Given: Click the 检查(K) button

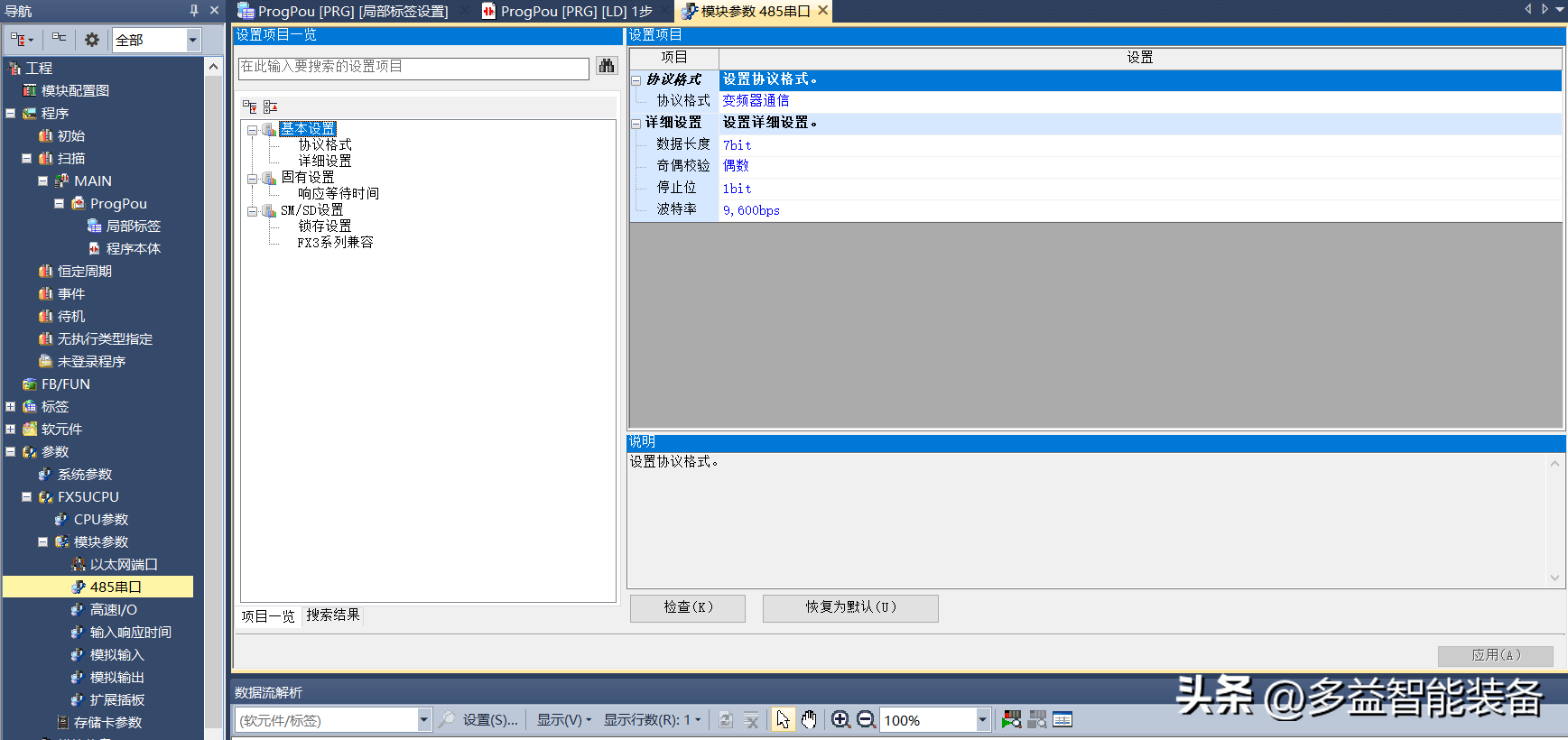Looking at the screenshot, I should tap(688, 607).
